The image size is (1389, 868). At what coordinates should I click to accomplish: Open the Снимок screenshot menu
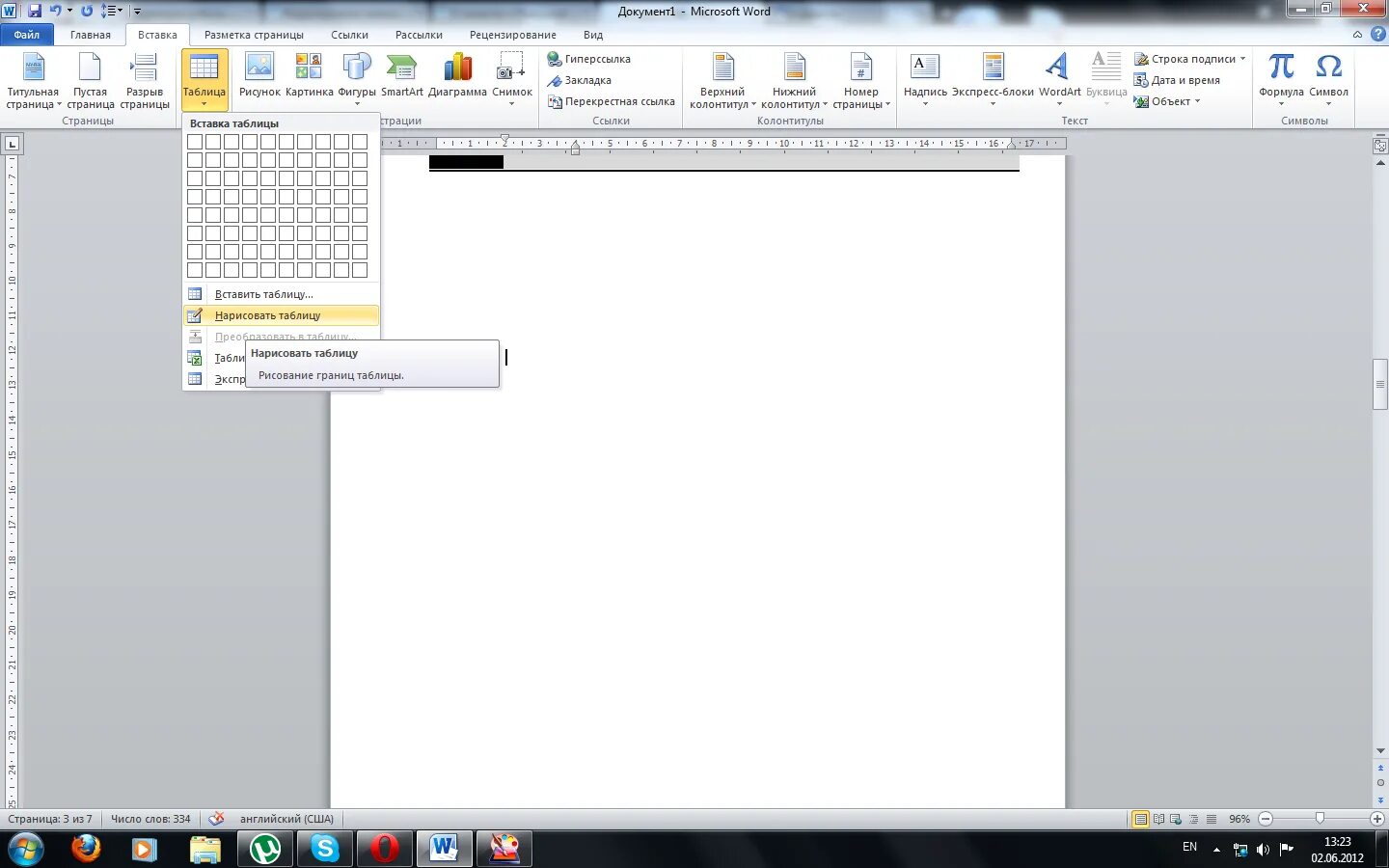click(512, 81)
